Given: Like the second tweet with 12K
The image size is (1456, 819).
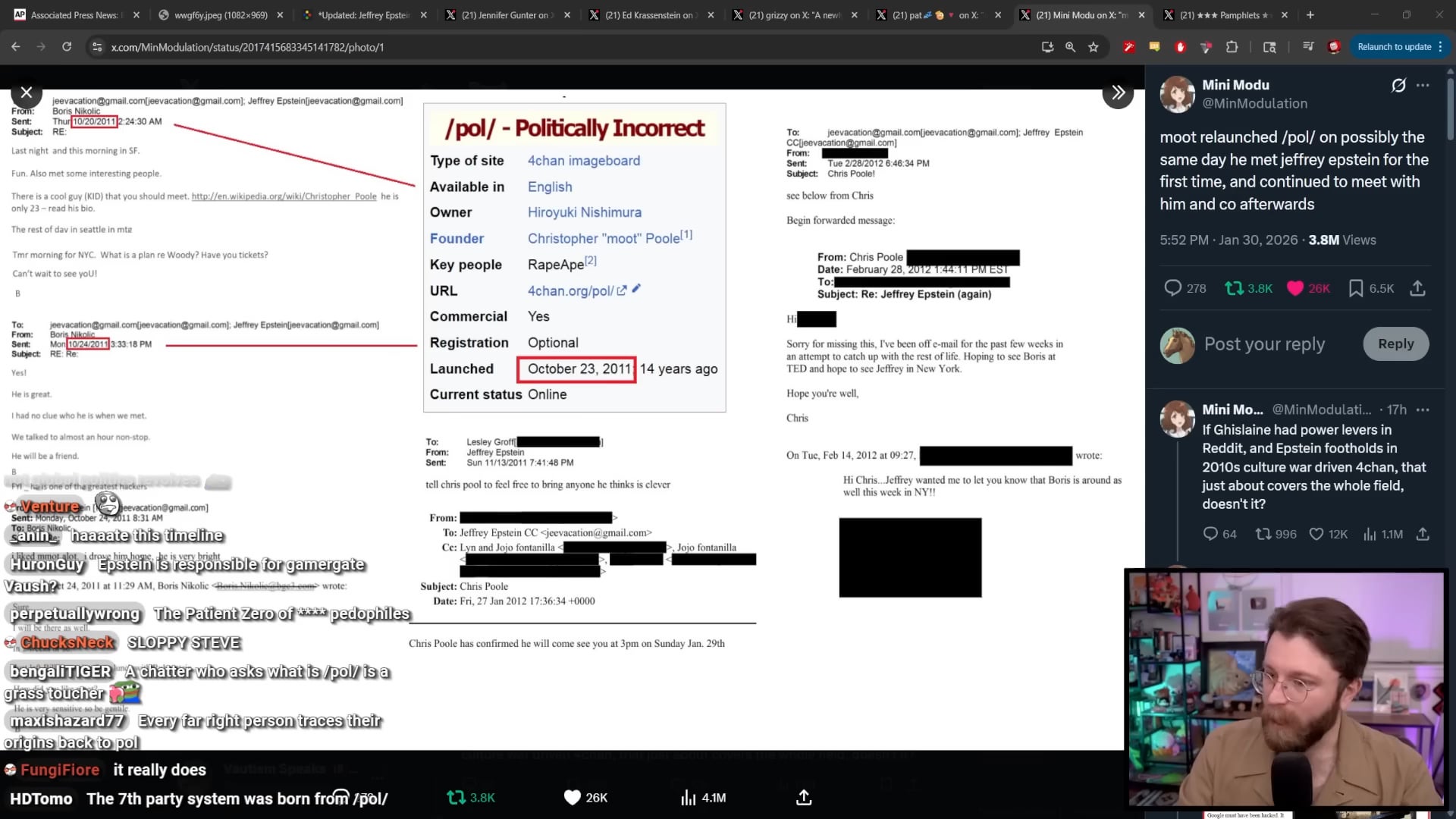Looking at the screenshot, I should 1316,534.
